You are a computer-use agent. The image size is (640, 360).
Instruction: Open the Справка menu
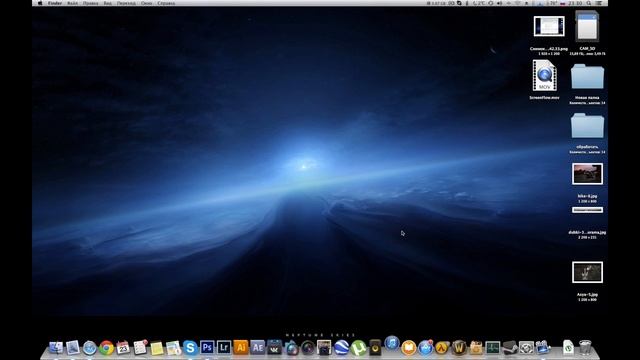pos(166,3)
